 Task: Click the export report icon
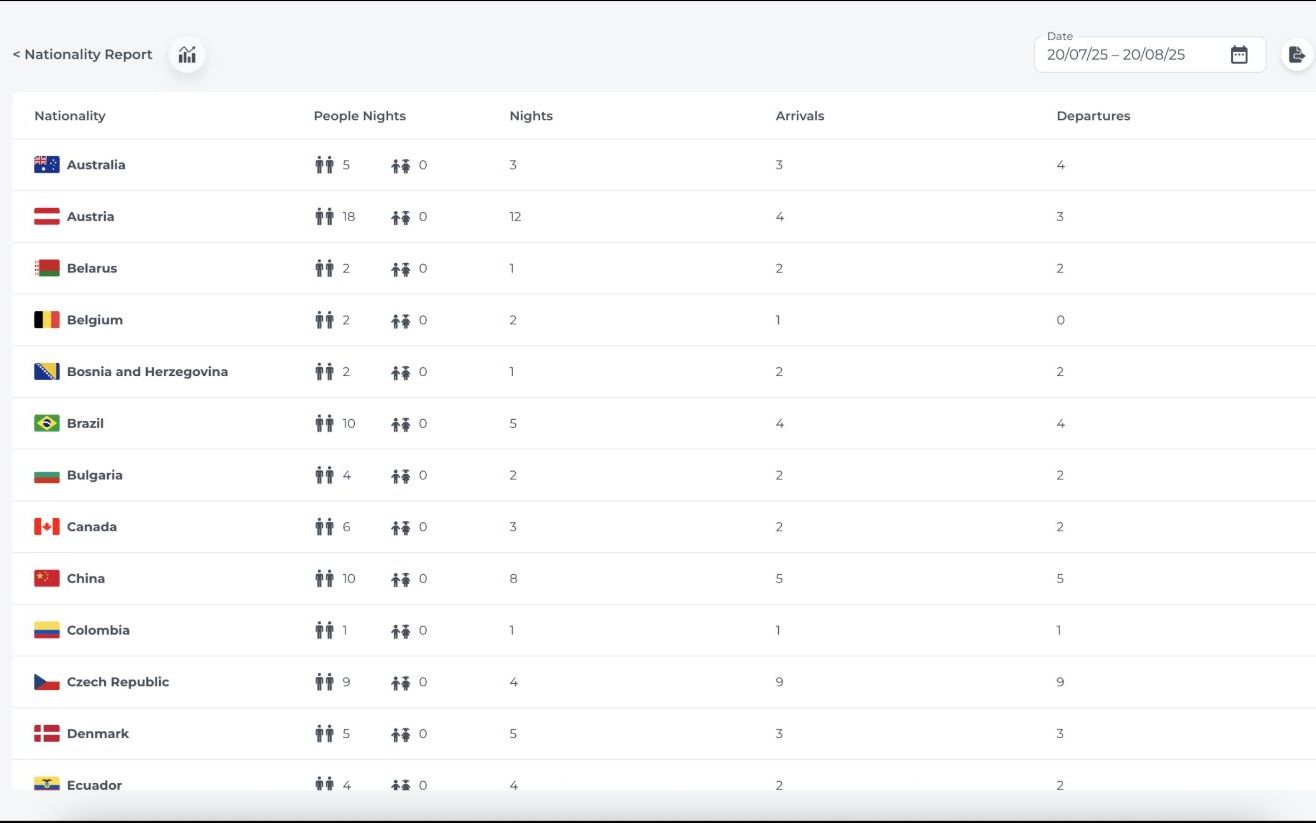1297,55
